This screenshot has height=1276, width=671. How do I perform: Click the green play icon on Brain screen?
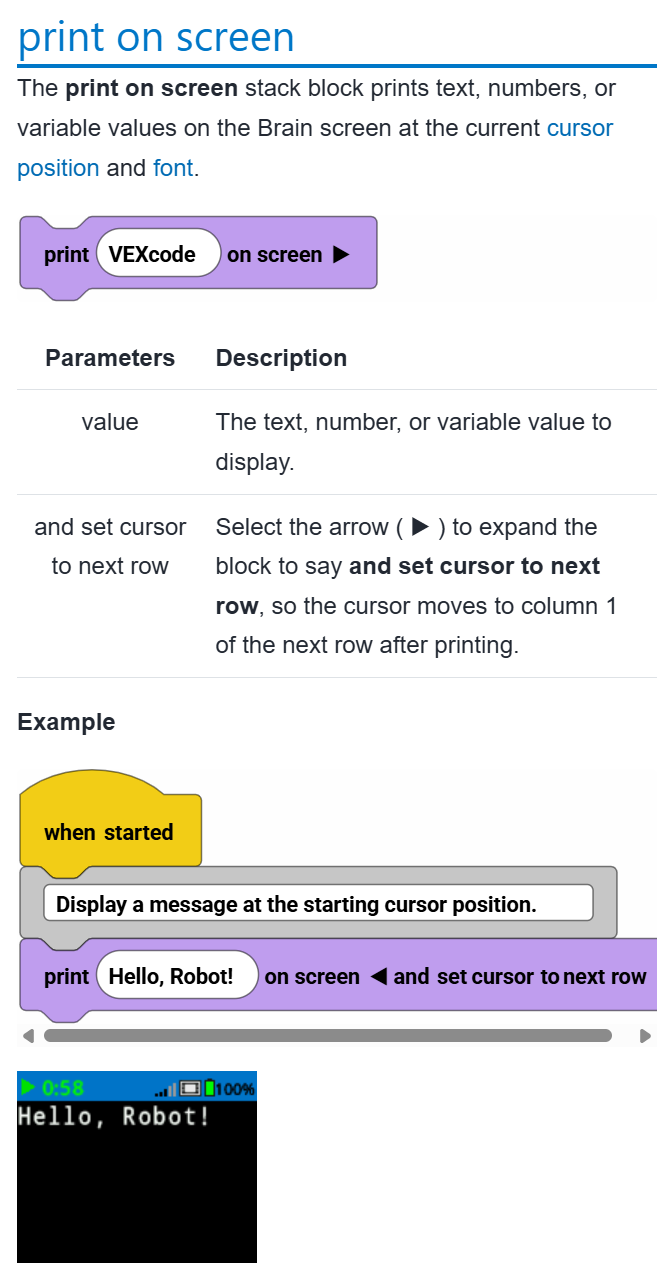27,1087
